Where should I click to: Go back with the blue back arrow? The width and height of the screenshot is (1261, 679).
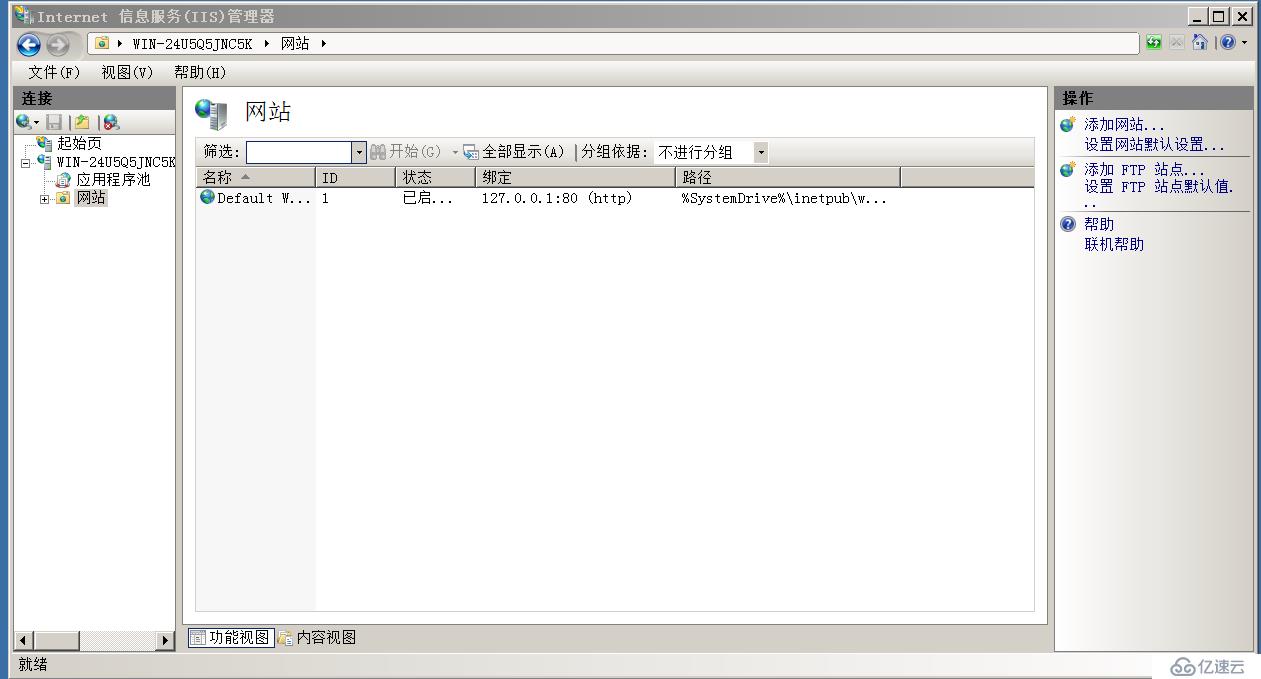coord(29,44)
